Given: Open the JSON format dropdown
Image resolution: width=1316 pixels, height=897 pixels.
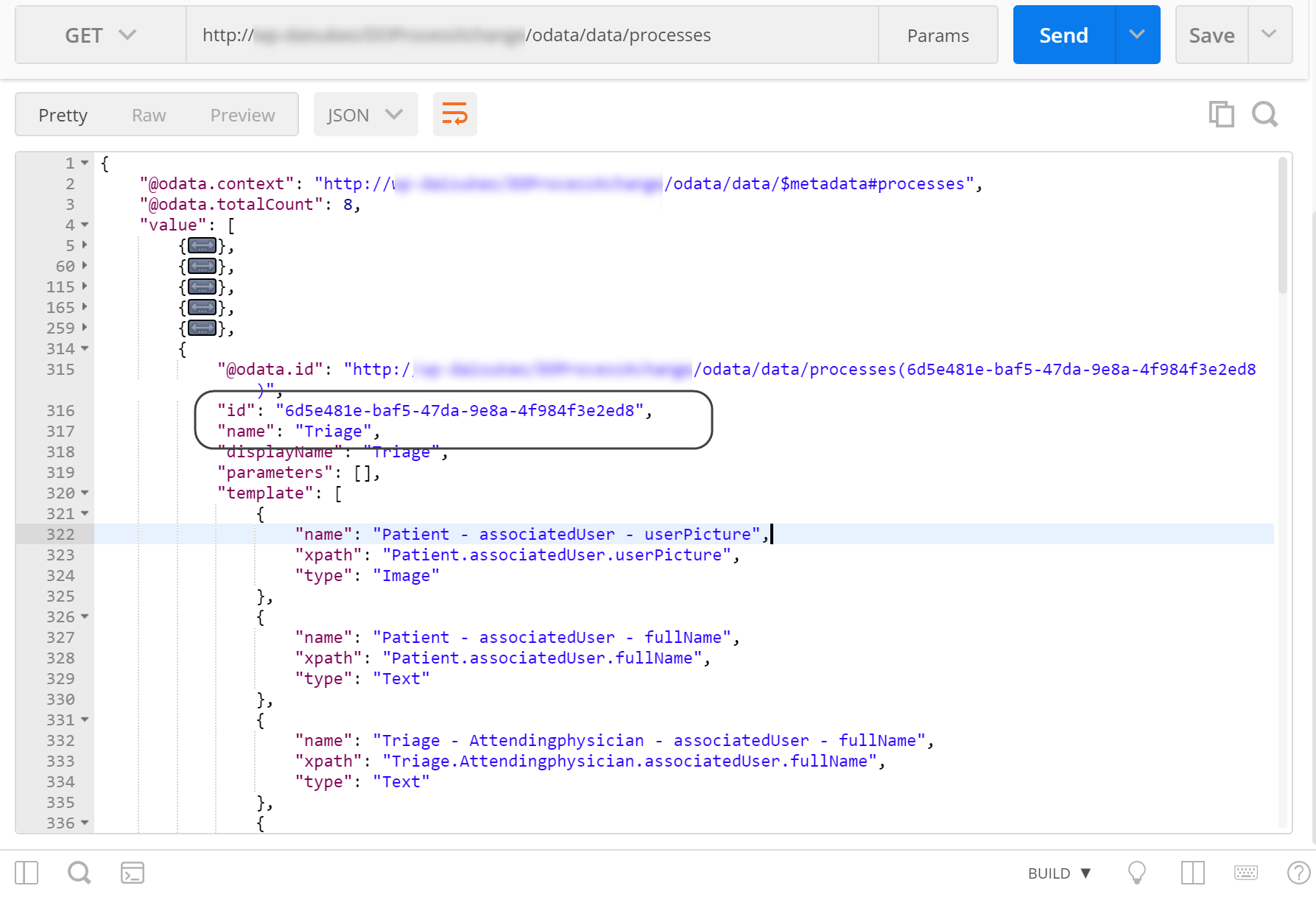Looking at the screenshot, I should (x=365, y=115).
